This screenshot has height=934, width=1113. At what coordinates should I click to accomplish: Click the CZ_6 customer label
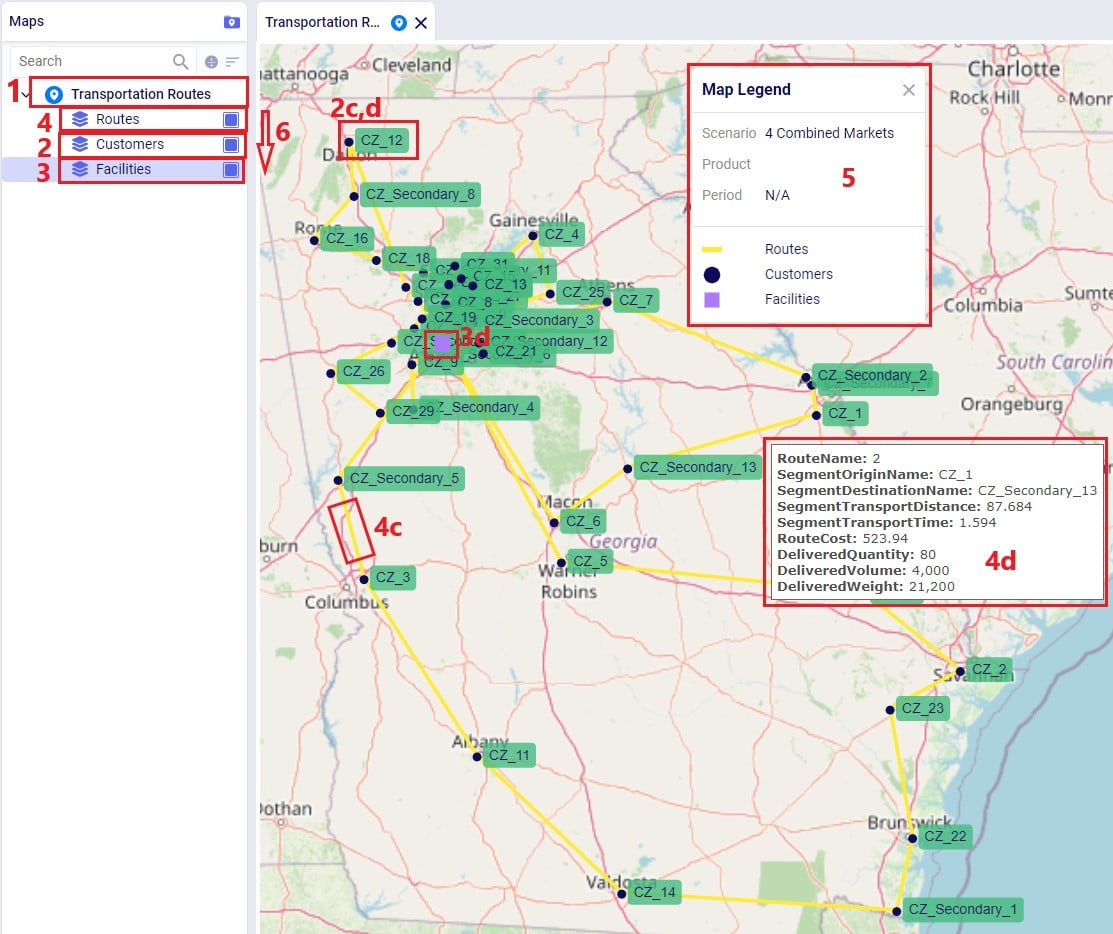[x=583, y=522]
